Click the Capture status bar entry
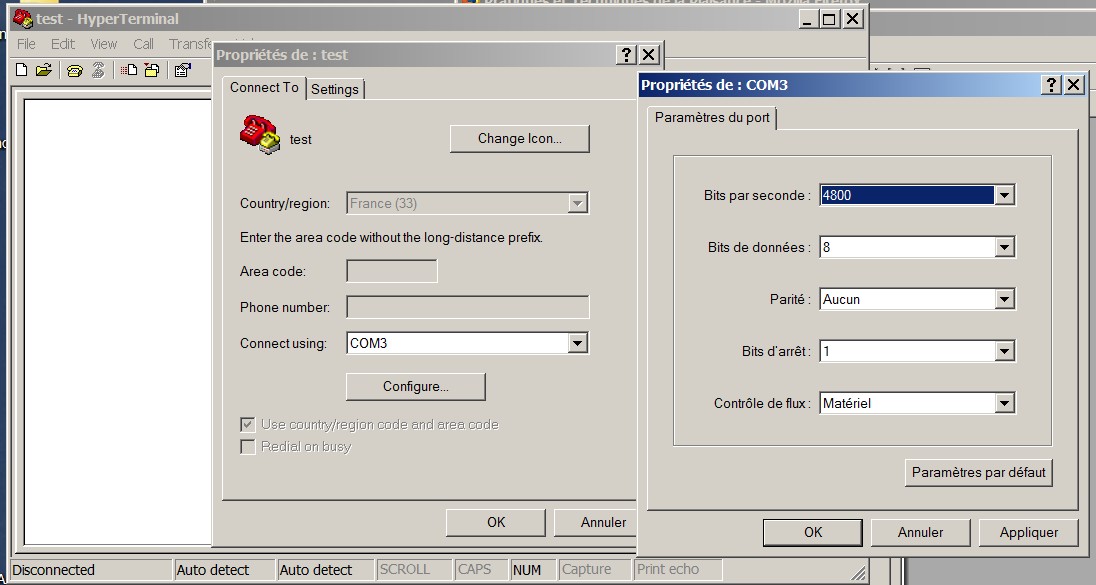1096x585 pixels. pyautogui.click(x=595, y=570)
